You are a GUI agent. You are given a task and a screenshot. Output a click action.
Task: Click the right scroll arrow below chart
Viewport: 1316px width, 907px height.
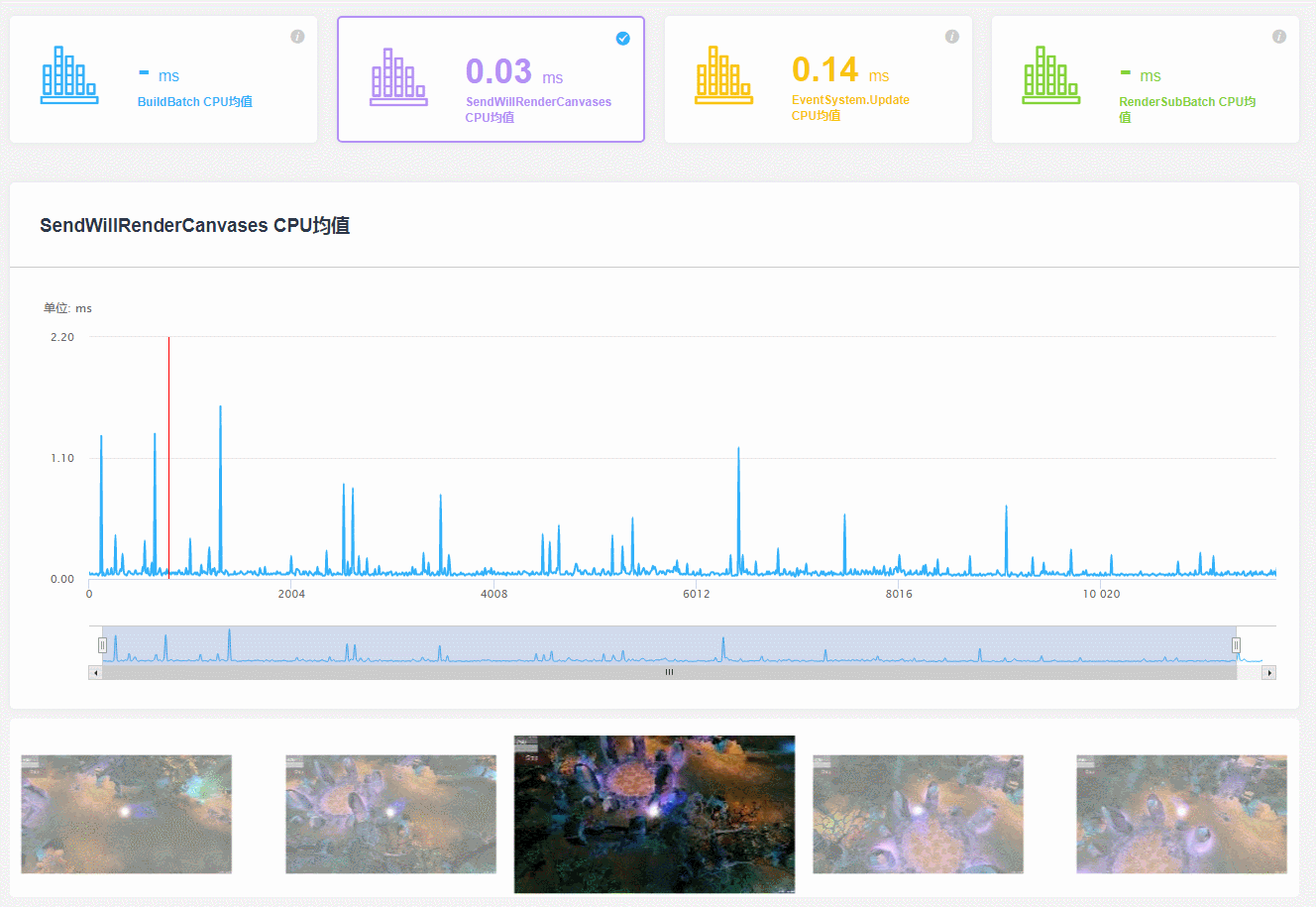(1268, 672)
